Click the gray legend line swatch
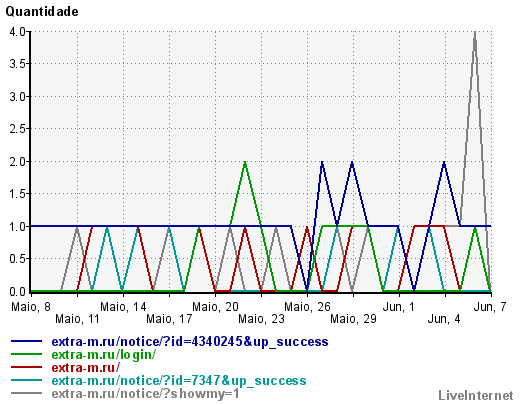The height and width of the screenshot is (405, 520). tap(26, 393)
